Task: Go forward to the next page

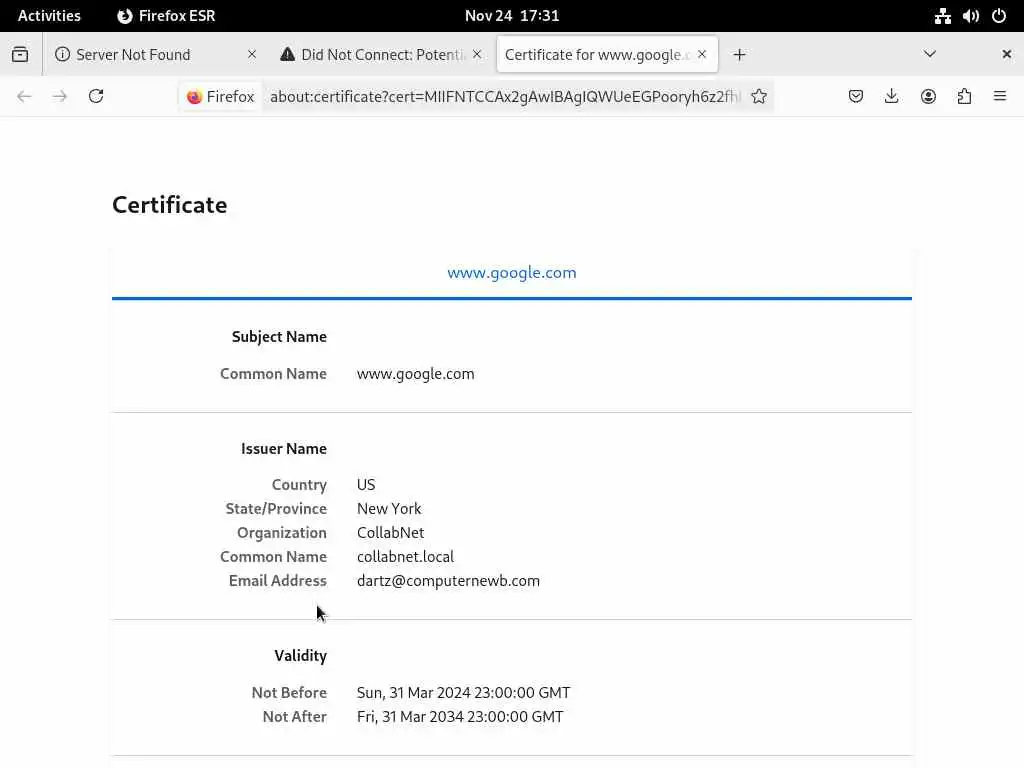Action: pos(60,97)
